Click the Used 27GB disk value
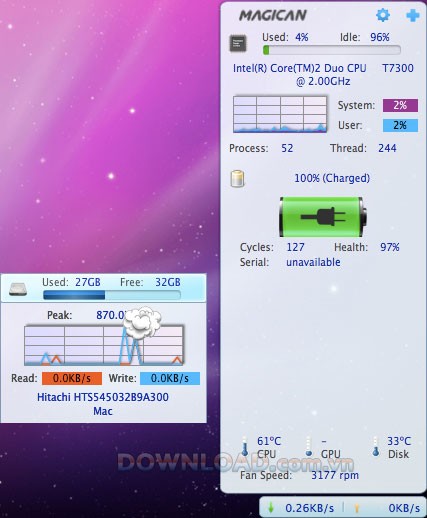427x518 pixels. click(88, 282)
